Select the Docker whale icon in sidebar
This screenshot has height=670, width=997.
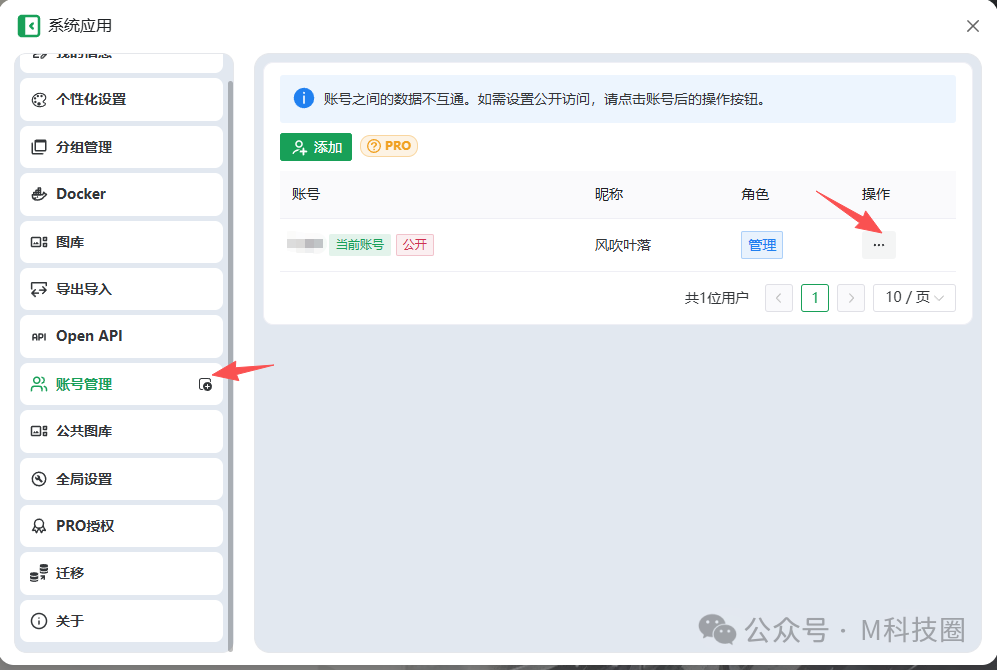tap(37, 194)
